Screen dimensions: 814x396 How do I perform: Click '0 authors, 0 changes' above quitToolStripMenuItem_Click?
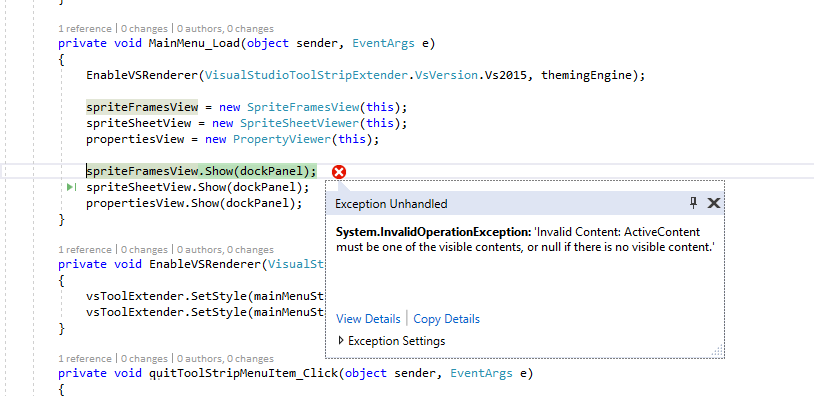[x=225, y=359]
